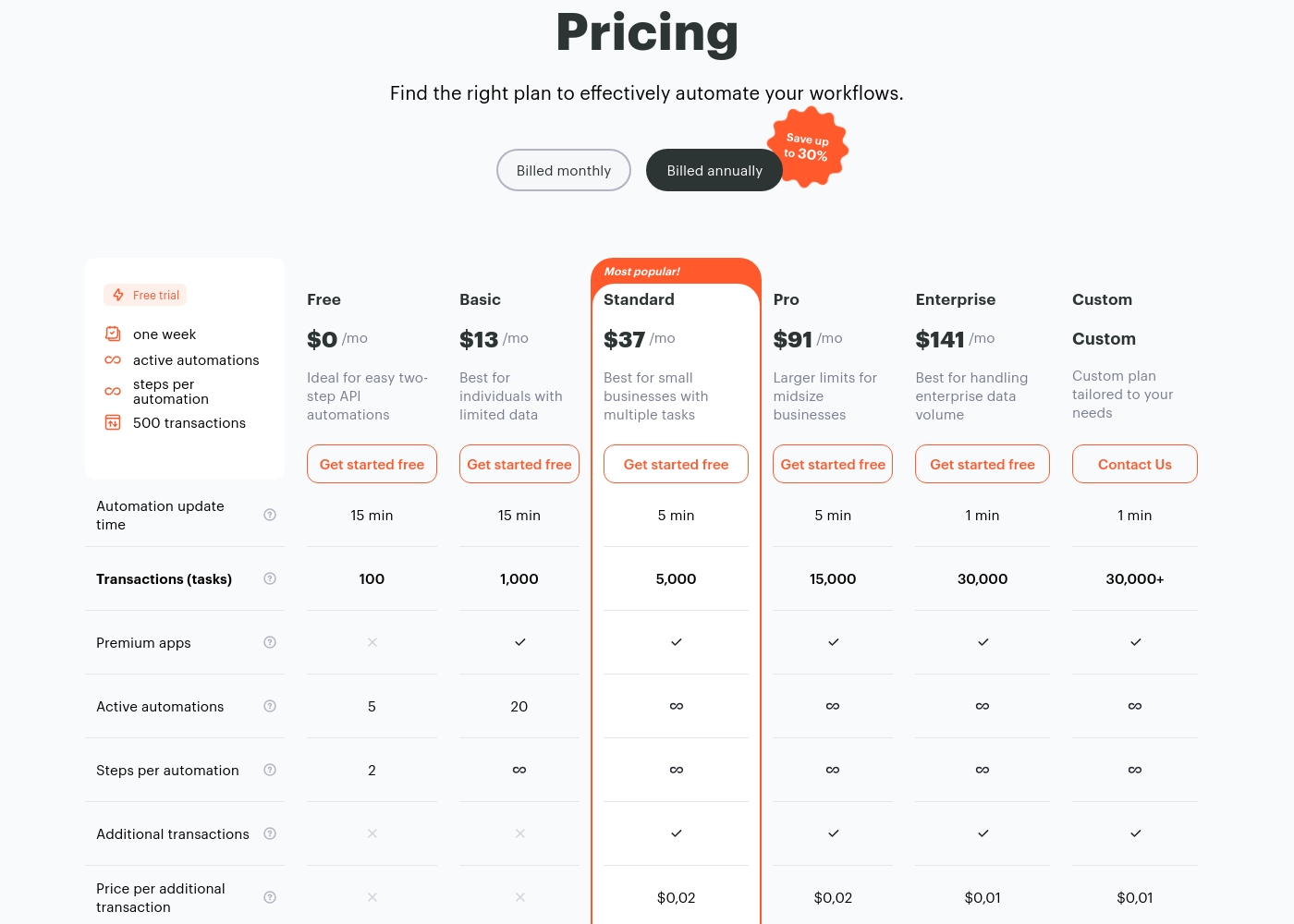Get started free on the Basic plan
The width and height of the screenshot is (1294, 924).
tap(519, 464)
